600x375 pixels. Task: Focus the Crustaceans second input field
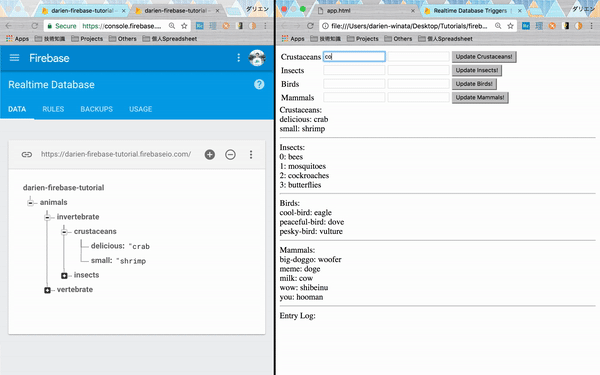click(418, 57)
